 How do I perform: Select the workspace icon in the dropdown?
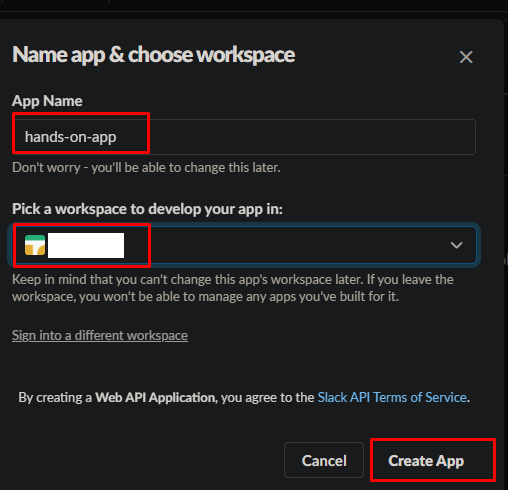click(x=35, y=245)
